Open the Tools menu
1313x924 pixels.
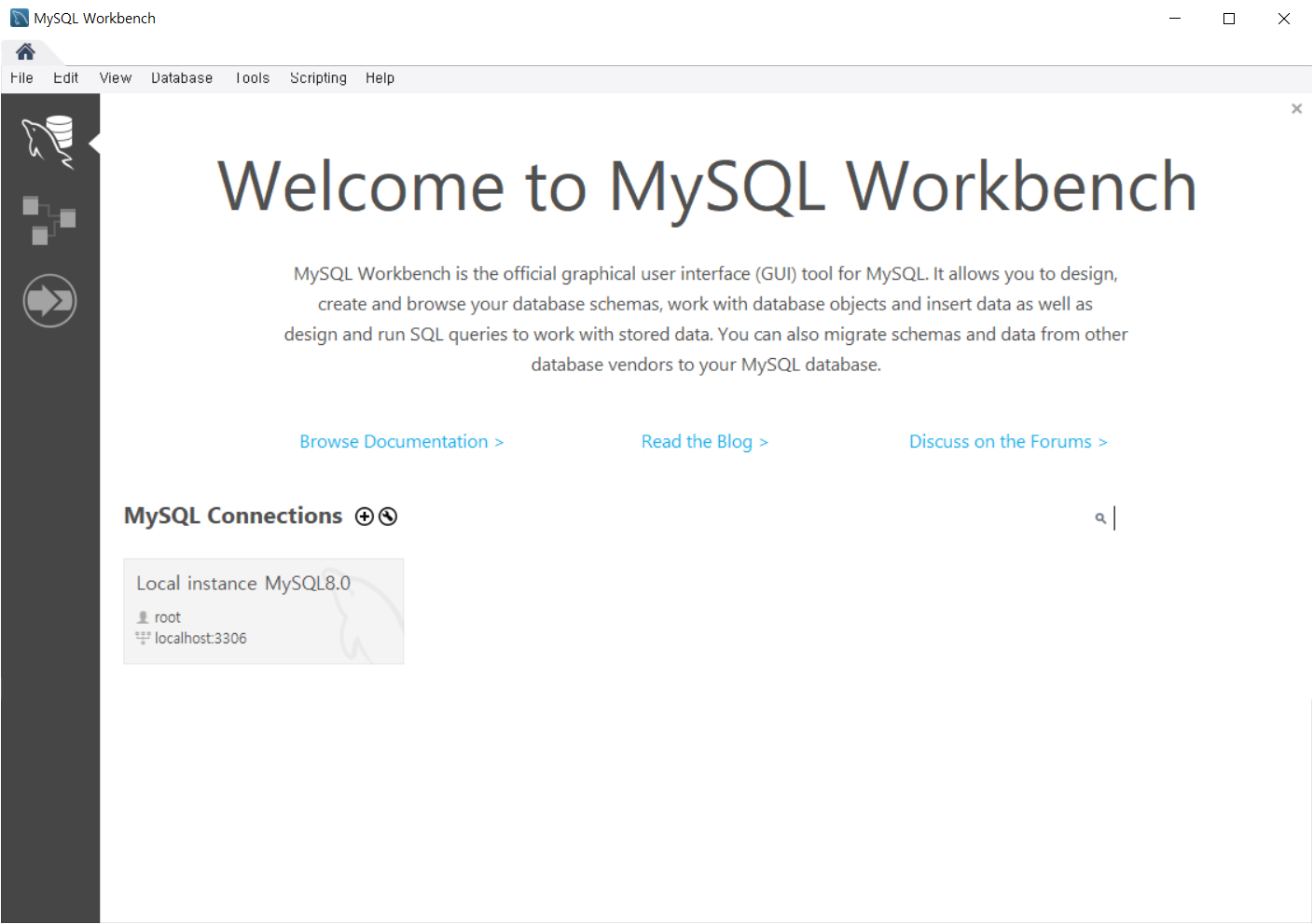pos(252,78)
